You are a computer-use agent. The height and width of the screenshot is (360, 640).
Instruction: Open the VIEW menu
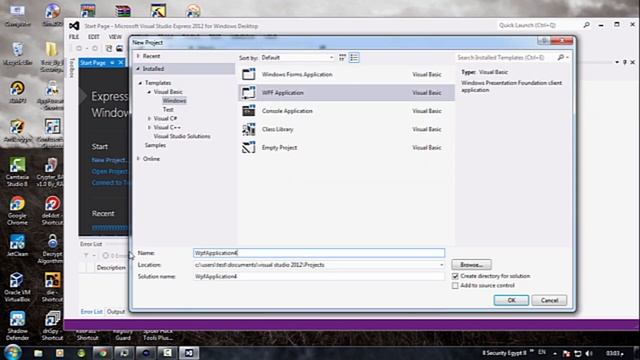coord(115,37)
